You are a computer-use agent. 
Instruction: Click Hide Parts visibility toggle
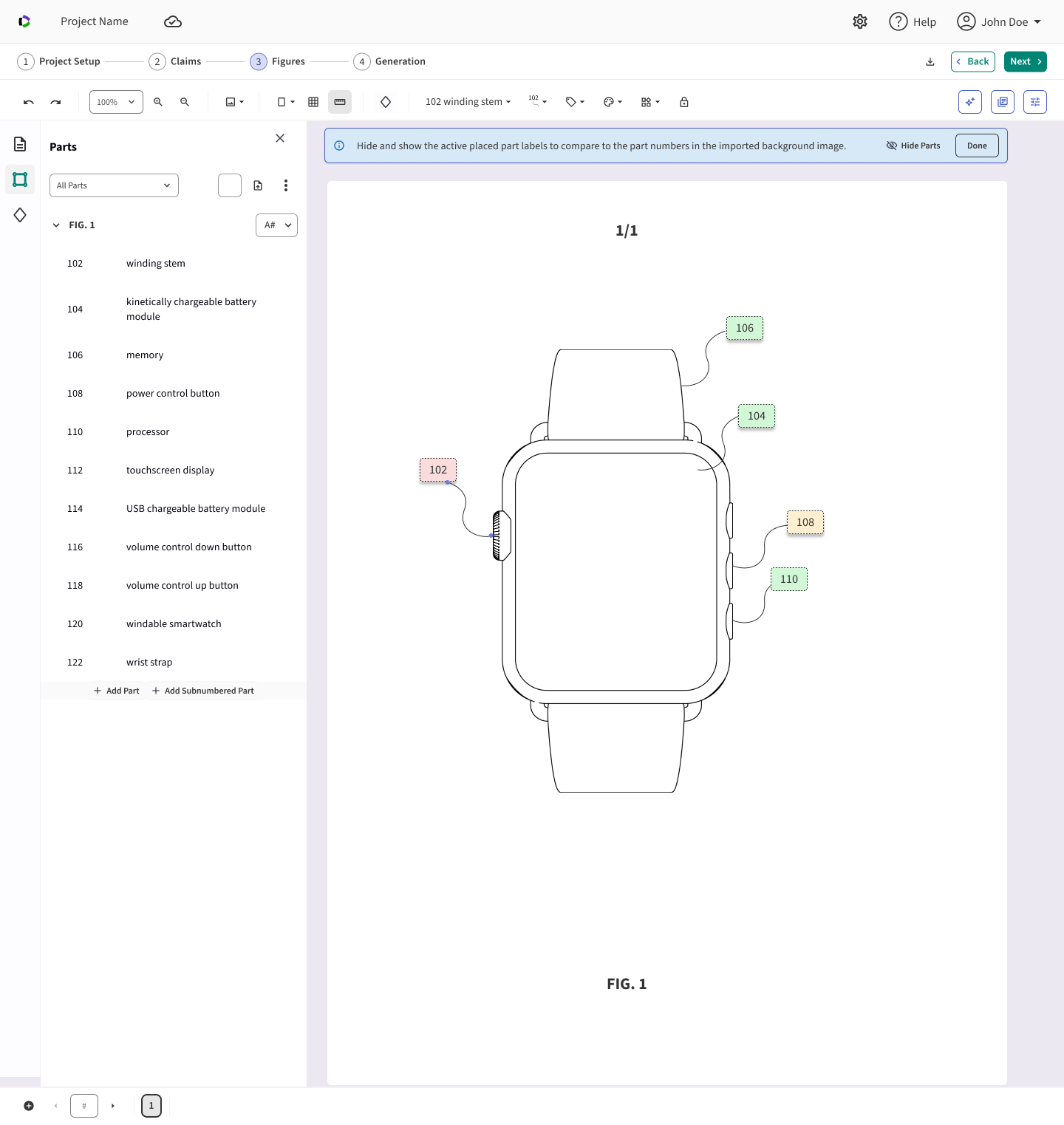tap(913, 146)
